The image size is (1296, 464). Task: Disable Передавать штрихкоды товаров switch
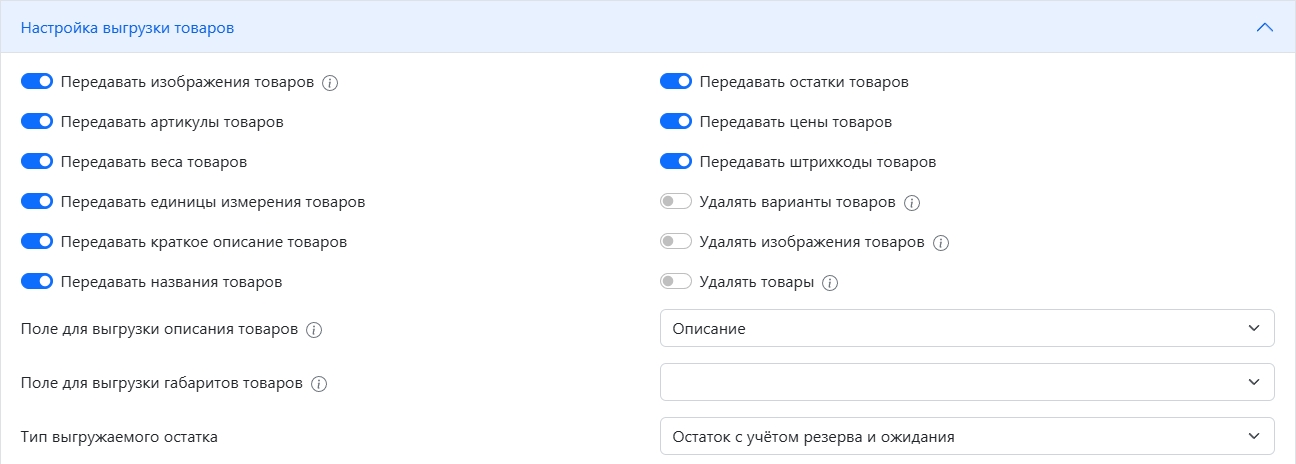coord(676,162)
